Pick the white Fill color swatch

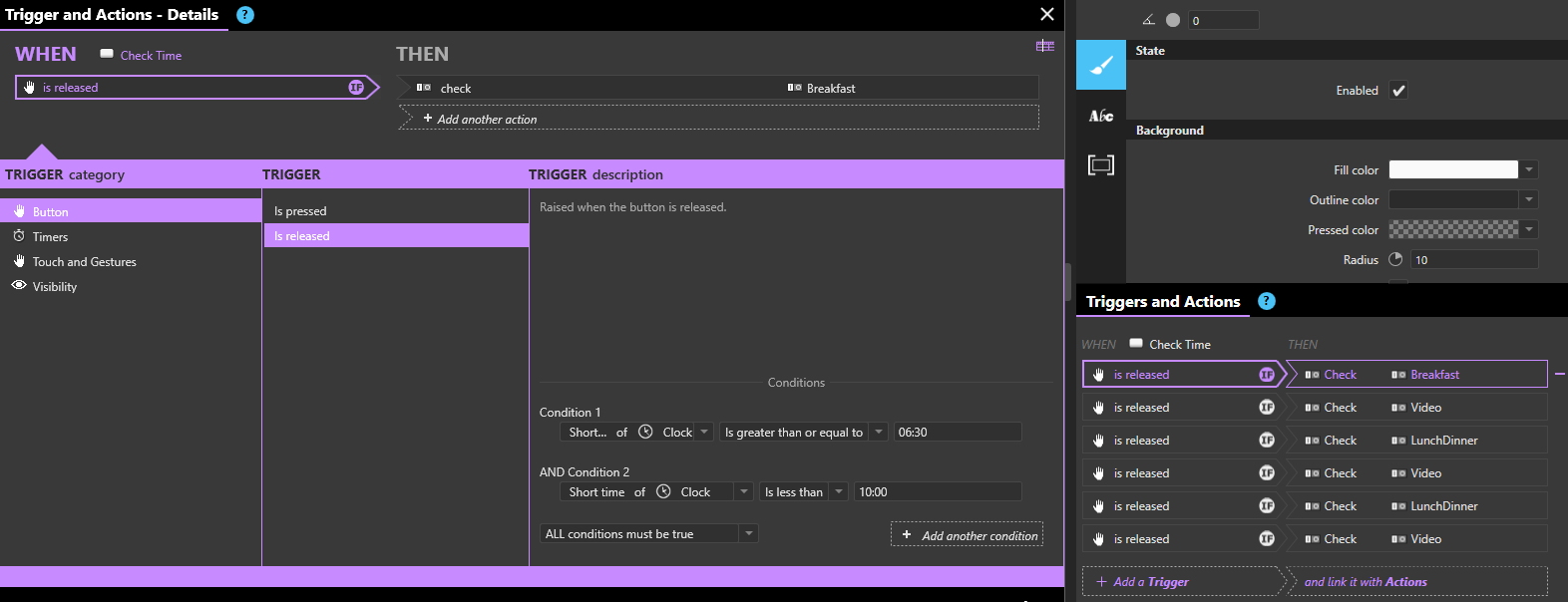click(x=1453, y=169)
